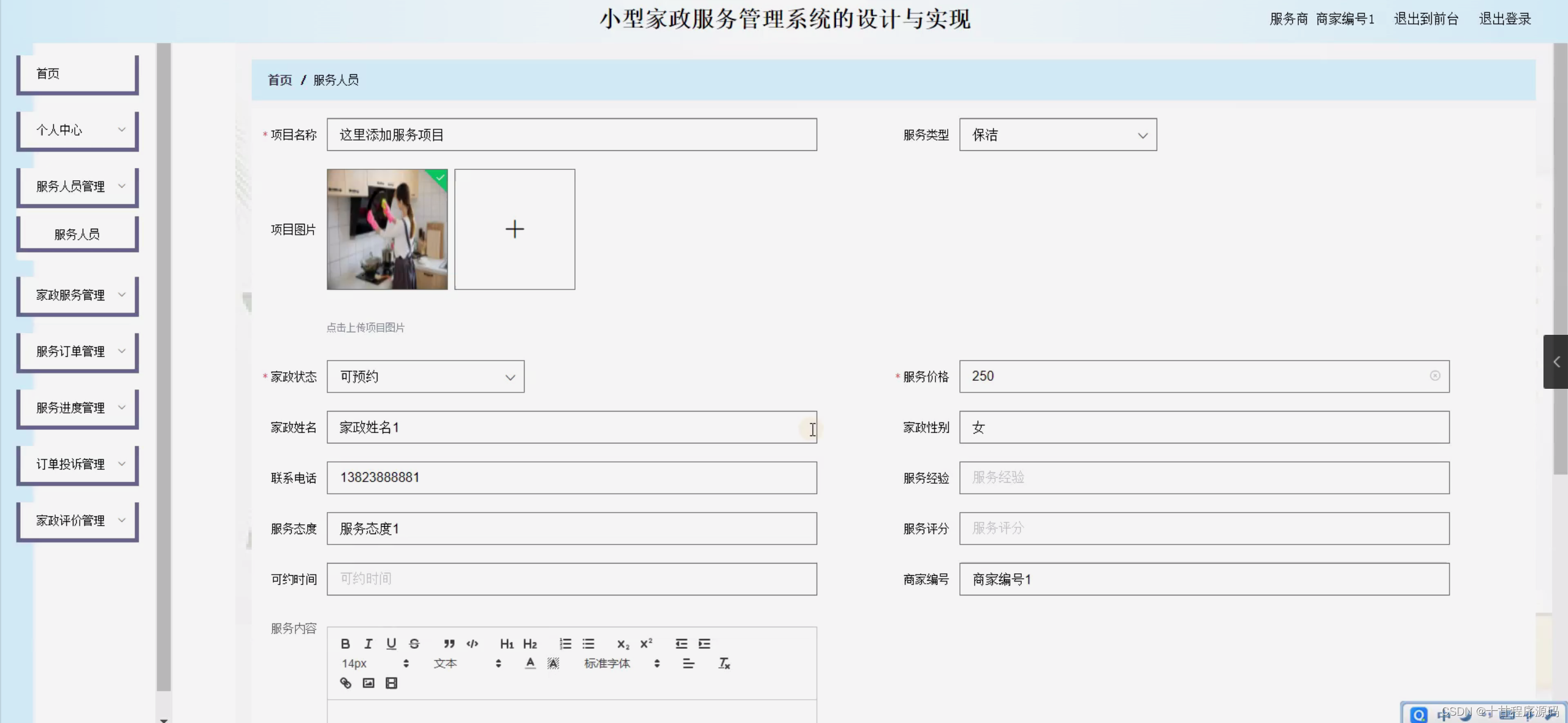Open the 服务类型 dropdown showing 保洁
This screenshot has height=723, width=1568.
pos(1057,135)
